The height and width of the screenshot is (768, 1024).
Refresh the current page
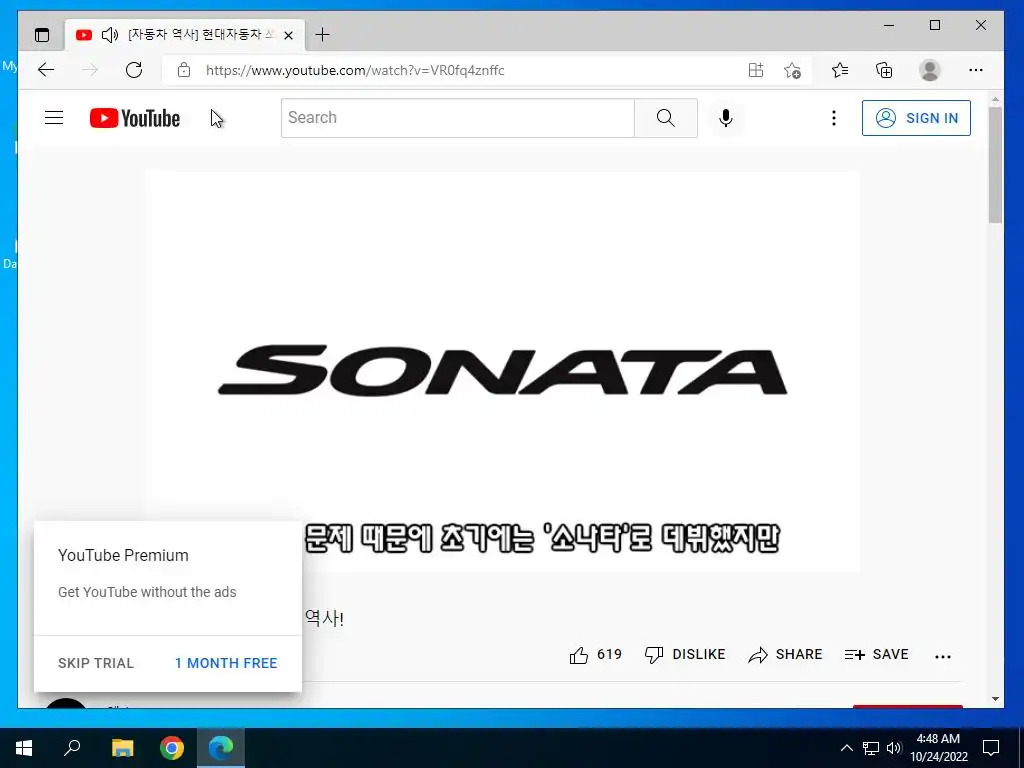click(134, 70)
